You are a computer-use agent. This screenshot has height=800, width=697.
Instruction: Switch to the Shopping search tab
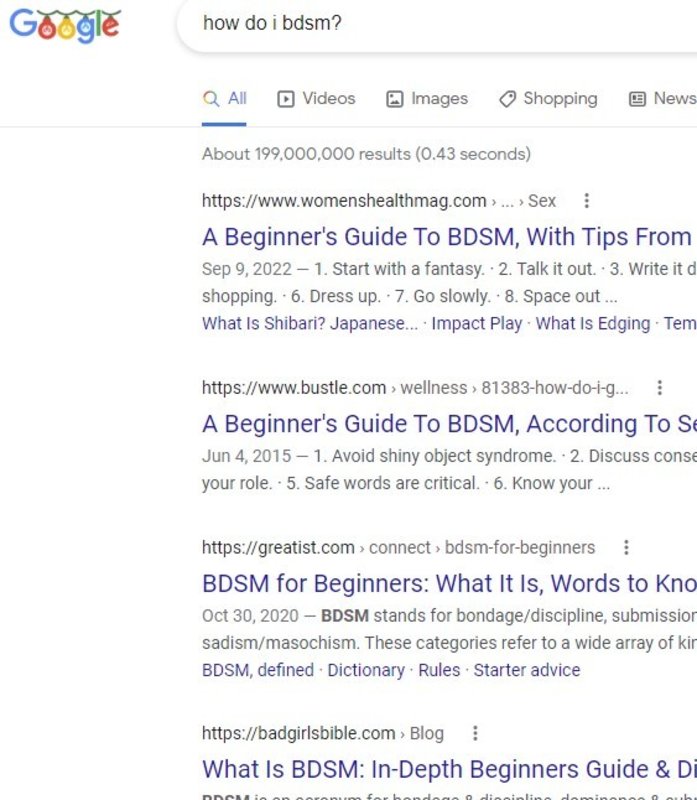548,98
